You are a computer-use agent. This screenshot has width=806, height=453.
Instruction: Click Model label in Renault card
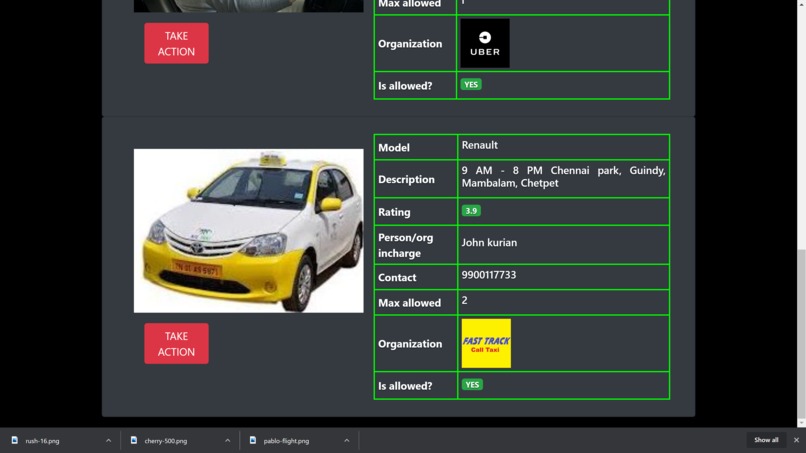(394, 148)
